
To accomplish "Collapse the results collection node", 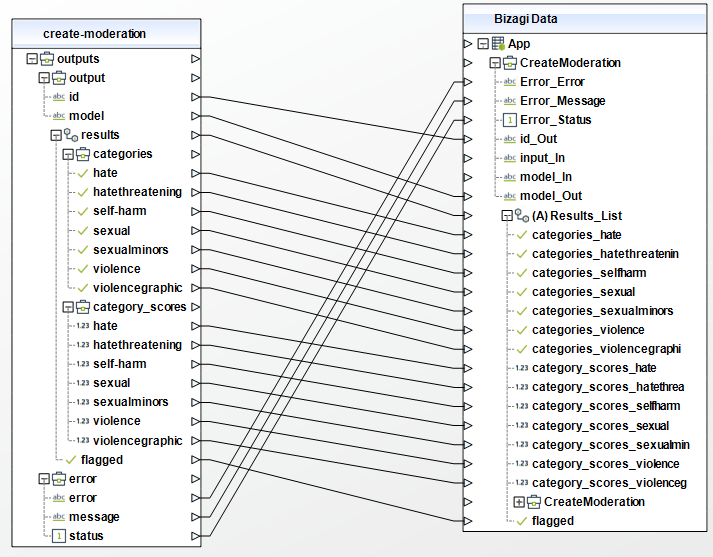I will 56,135.
